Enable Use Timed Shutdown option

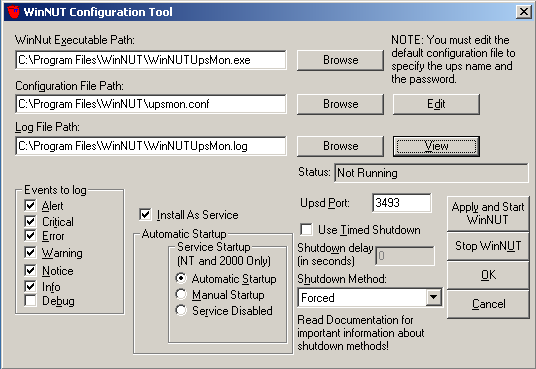(x=306, y=229)
